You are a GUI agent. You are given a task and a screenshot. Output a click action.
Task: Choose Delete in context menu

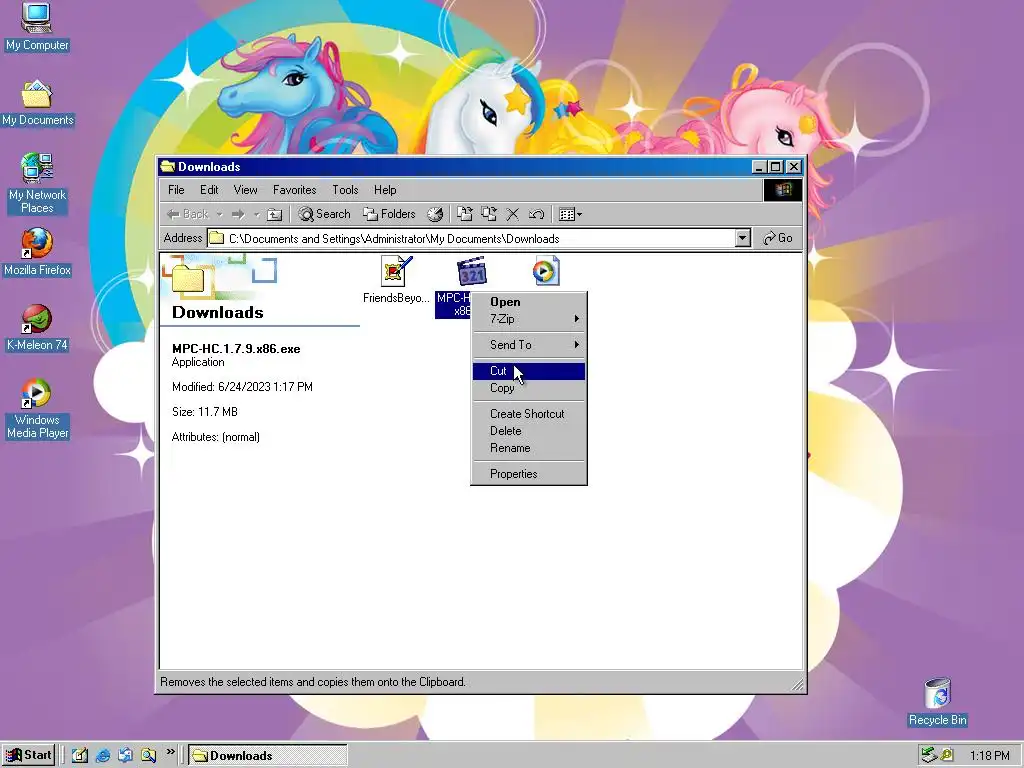528,431
